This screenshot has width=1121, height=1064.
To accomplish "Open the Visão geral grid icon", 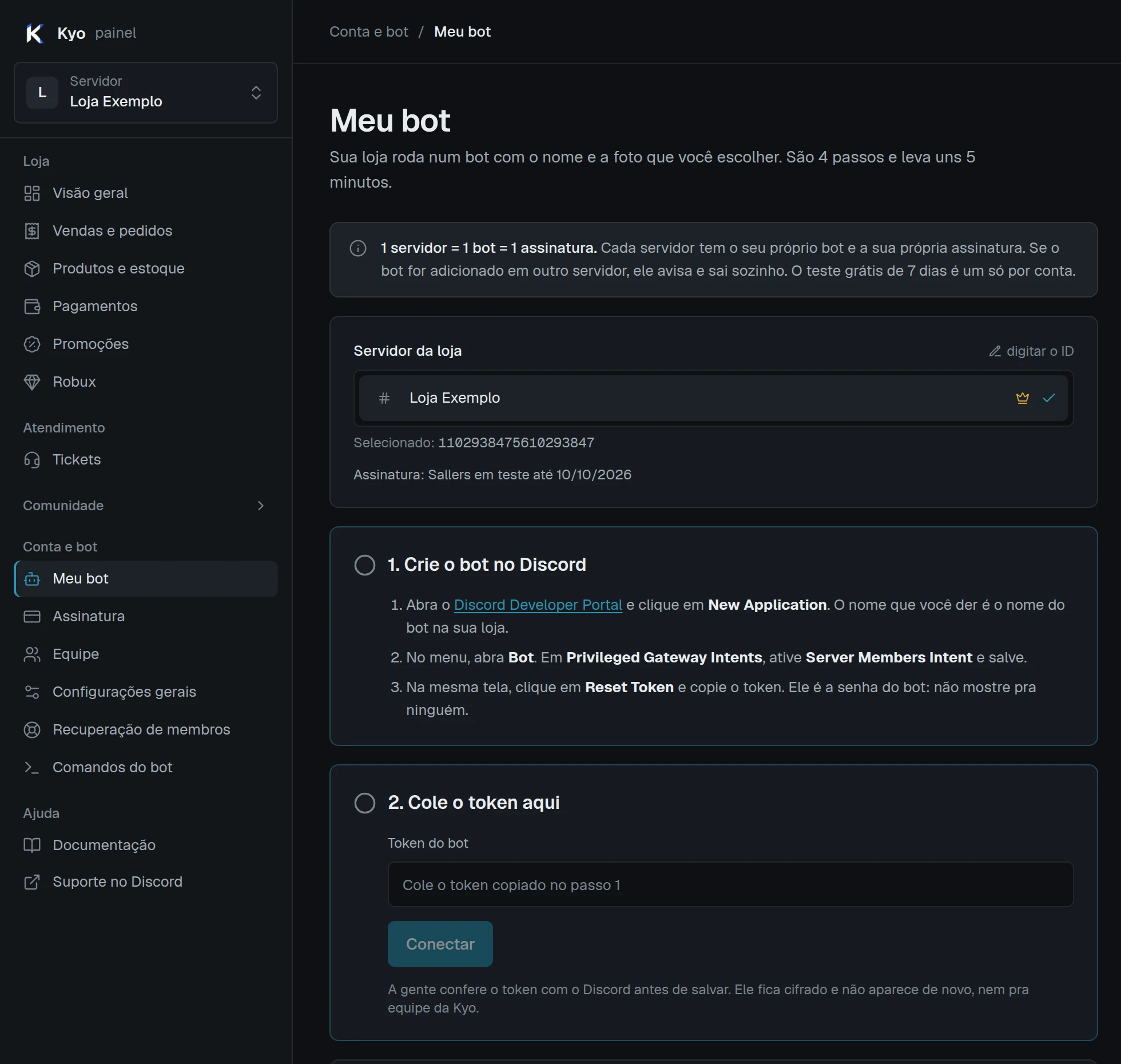I will [32, 193].
